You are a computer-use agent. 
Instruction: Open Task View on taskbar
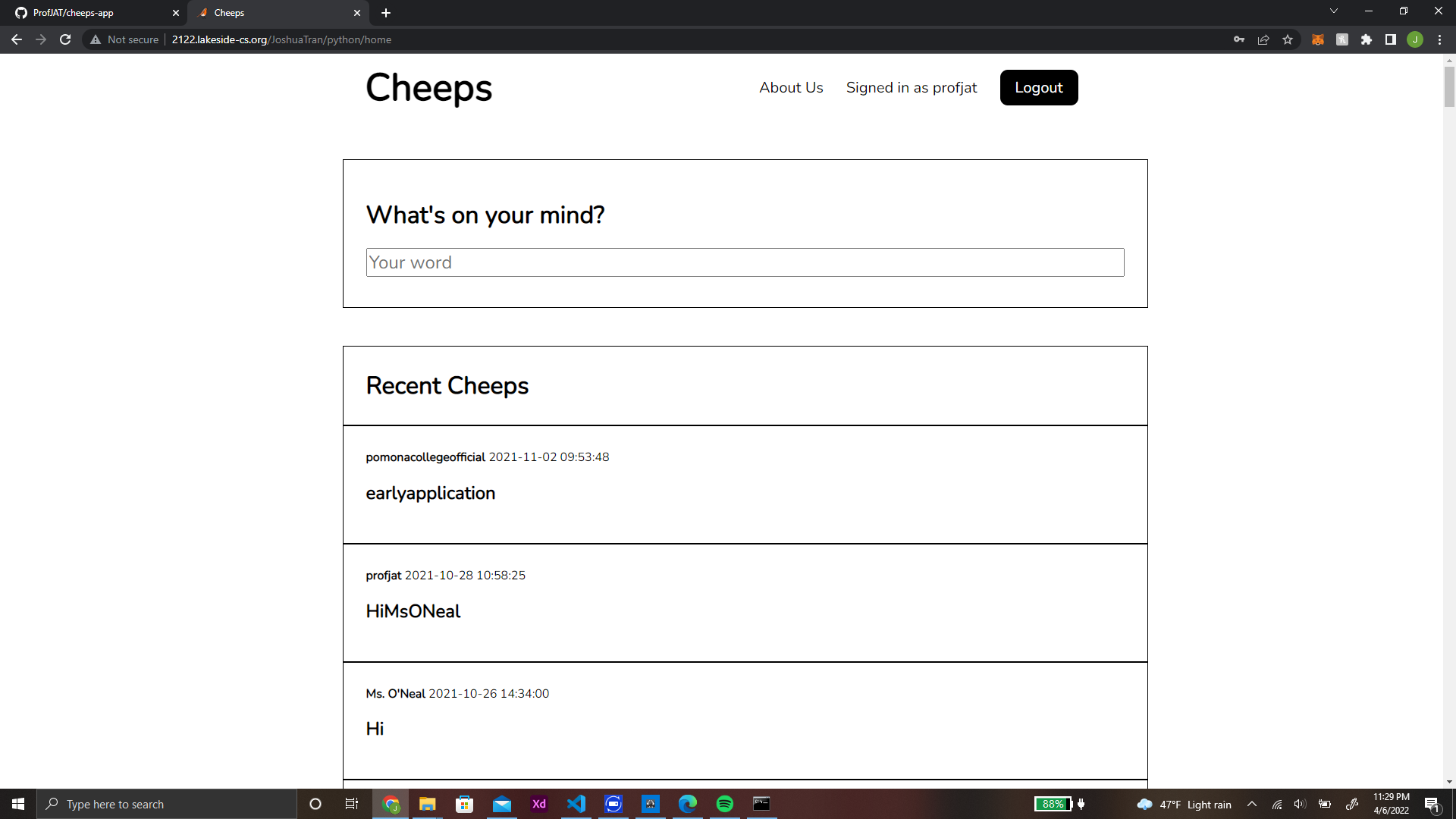coord(352,804)
